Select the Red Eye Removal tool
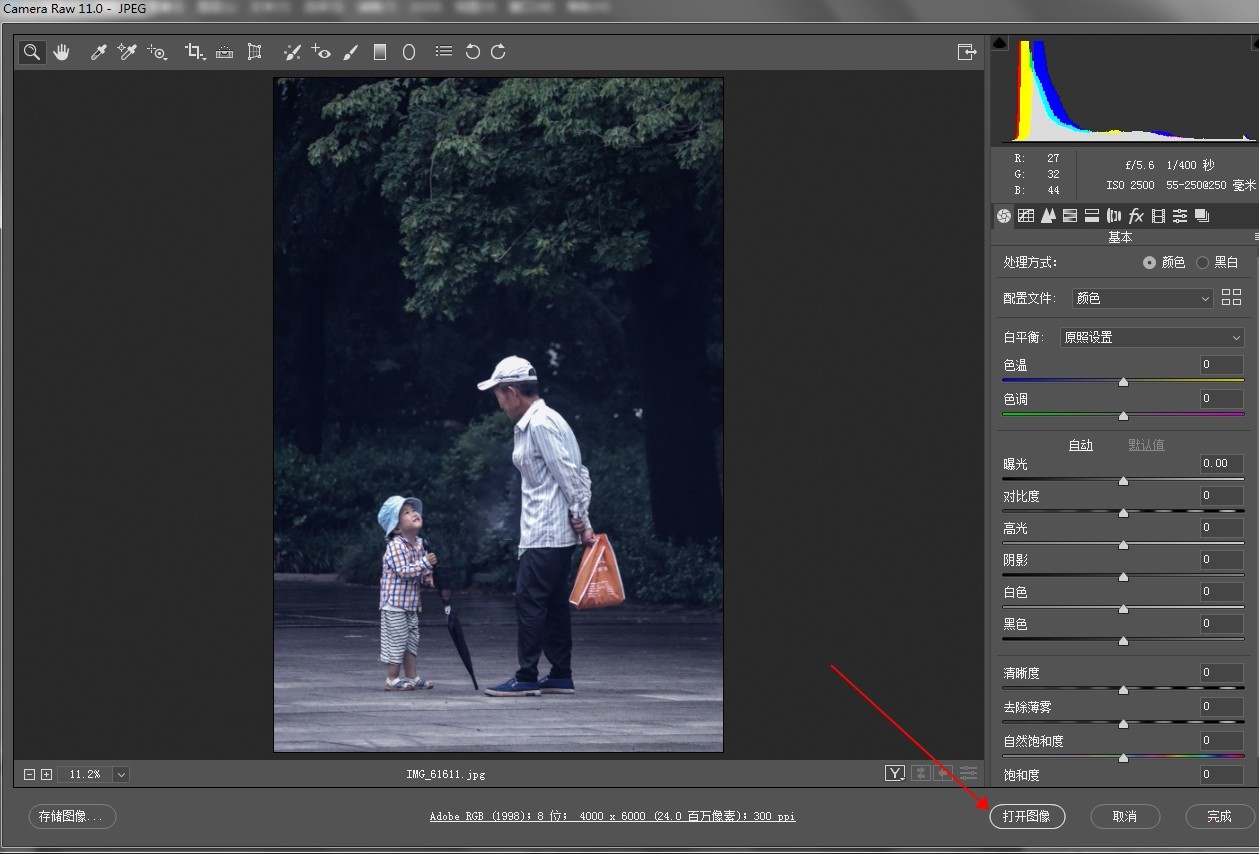 coord(321,52)
